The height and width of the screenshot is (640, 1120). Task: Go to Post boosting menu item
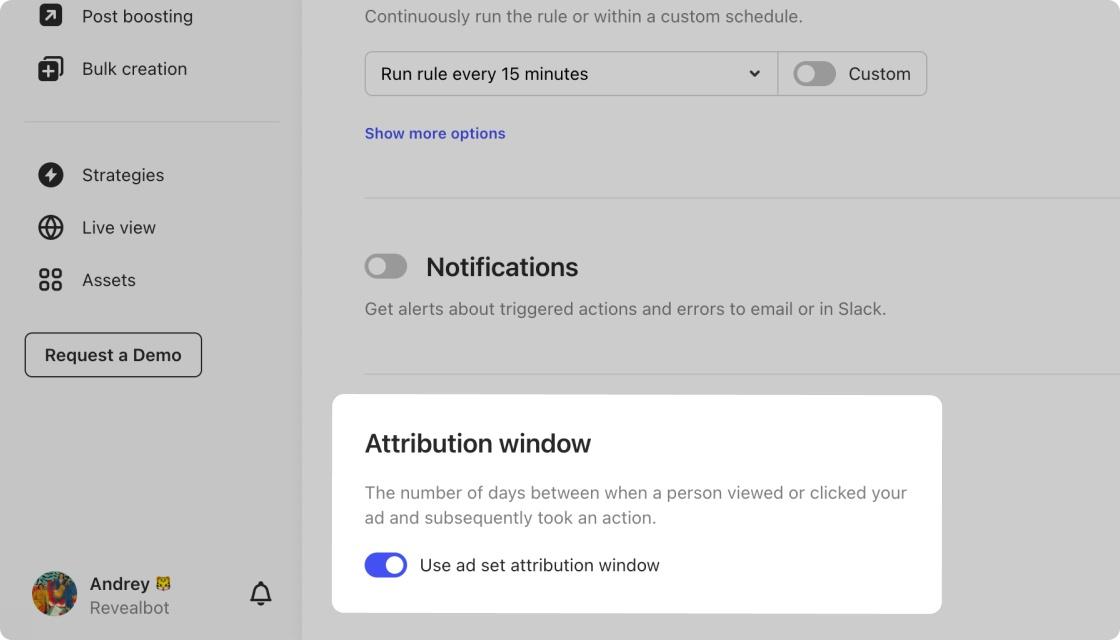tap(137, 16)
